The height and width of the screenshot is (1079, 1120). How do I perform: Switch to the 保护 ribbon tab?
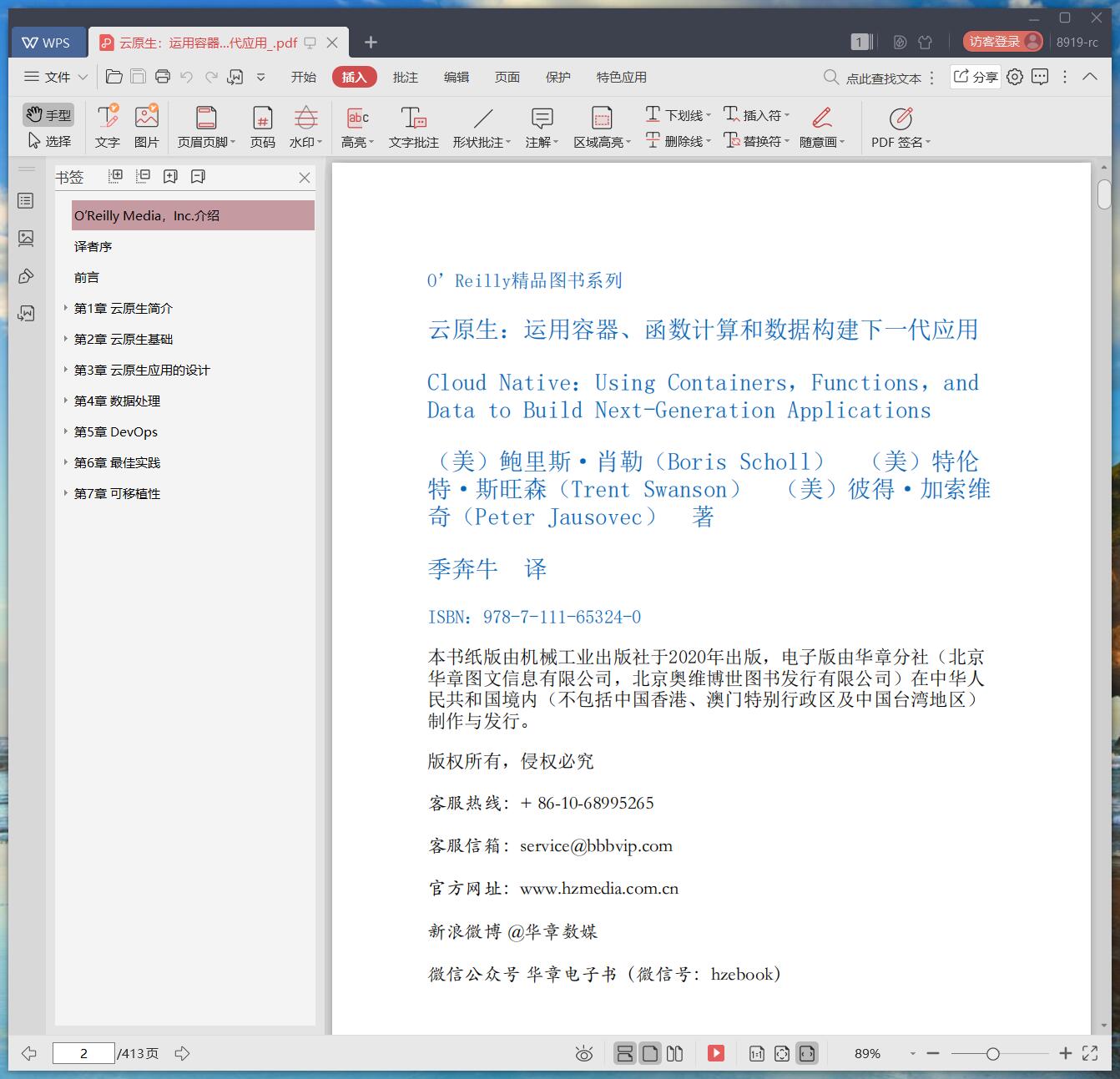pos(558,77)
